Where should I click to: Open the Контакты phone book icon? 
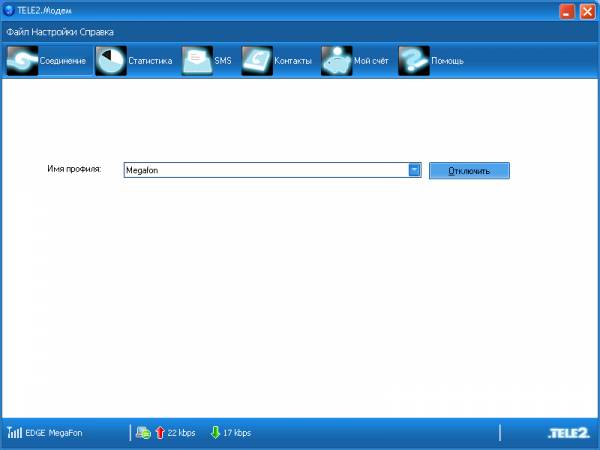[x=257, y=60]
